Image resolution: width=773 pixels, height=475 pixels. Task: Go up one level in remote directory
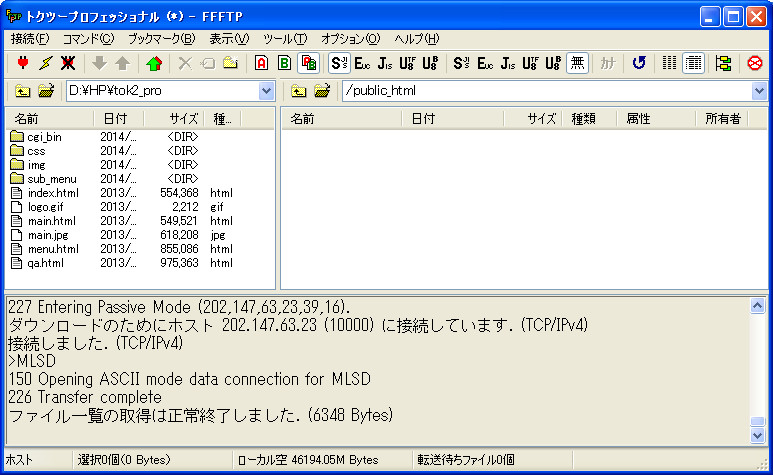pos(298,92)
